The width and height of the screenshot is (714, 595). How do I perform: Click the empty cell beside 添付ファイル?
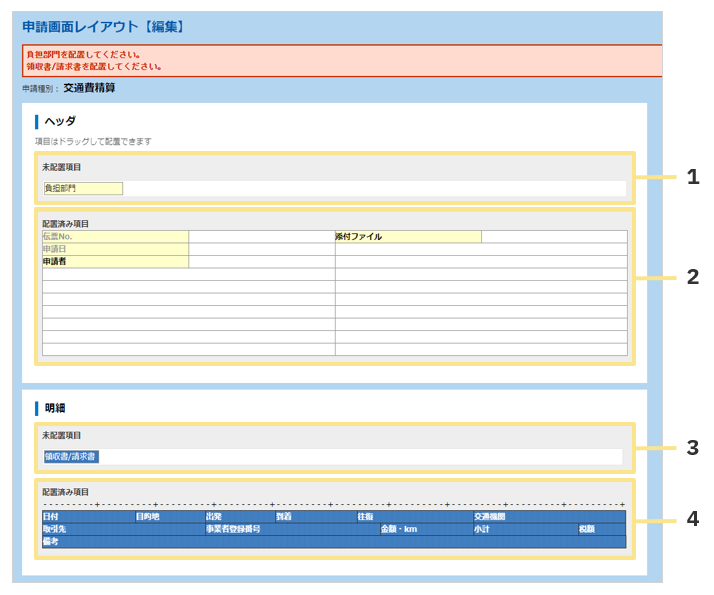[554, 237]
